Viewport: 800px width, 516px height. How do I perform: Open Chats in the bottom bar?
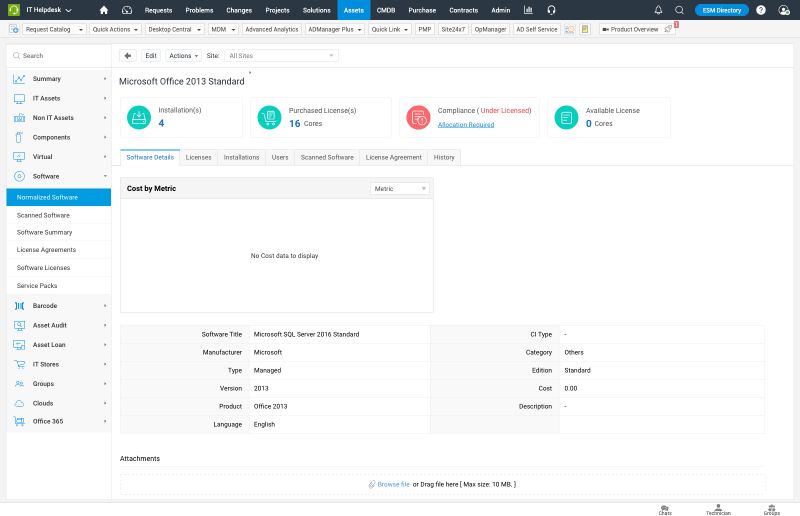pos(665,510)
